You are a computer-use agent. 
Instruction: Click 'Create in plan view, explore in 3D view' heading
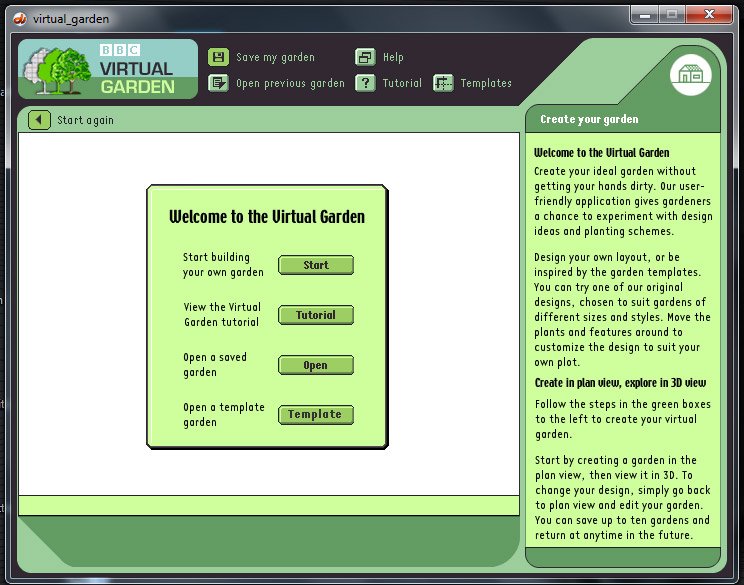click(620, 383)
